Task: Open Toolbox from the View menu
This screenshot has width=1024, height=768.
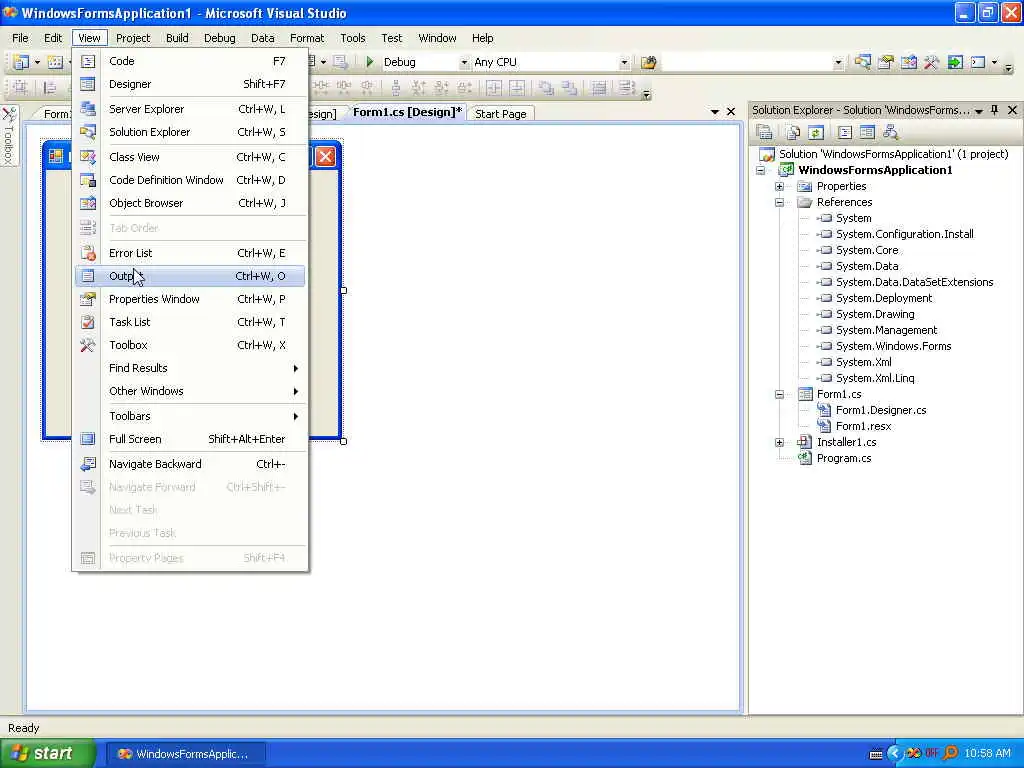Action: pos(189,345)
